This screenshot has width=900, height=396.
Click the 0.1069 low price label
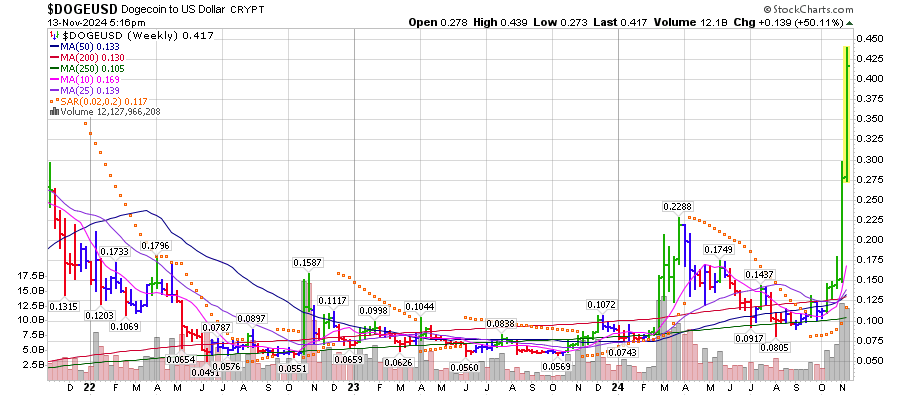pos(125,326)
